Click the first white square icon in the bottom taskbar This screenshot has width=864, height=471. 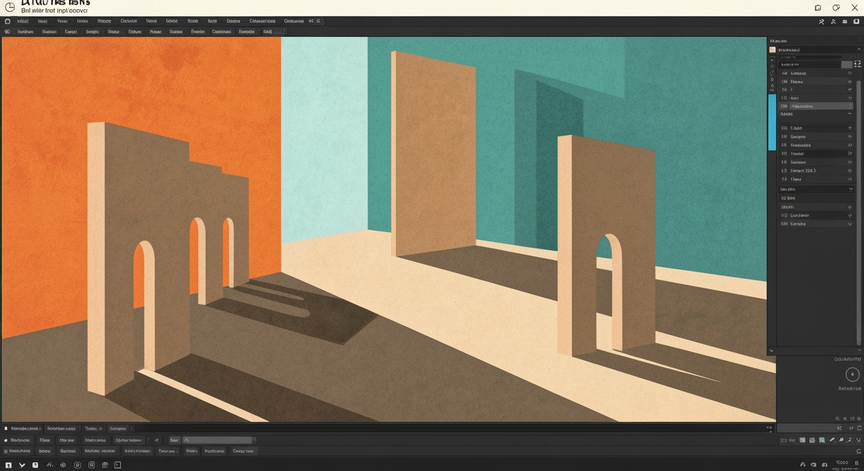click(8, 465)
